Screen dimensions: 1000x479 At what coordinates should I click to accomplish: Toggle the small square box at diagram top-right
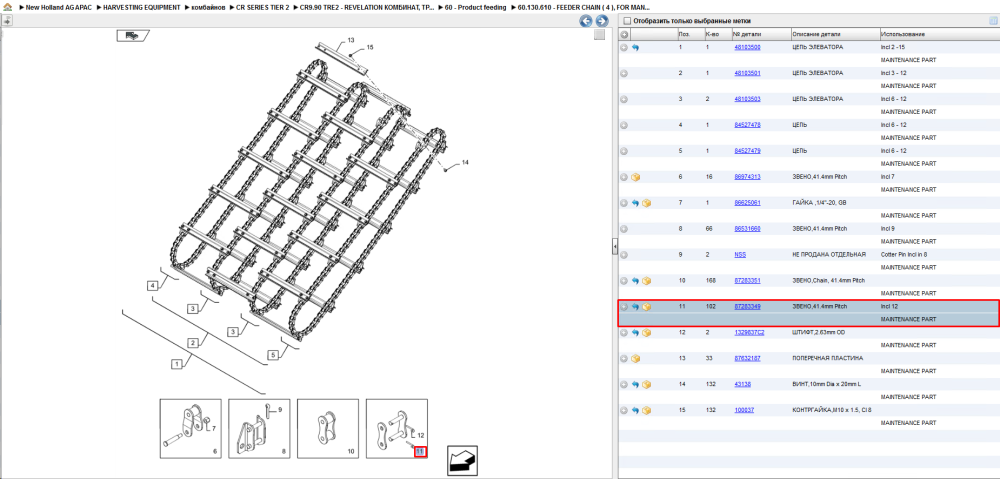pos(599,35)
